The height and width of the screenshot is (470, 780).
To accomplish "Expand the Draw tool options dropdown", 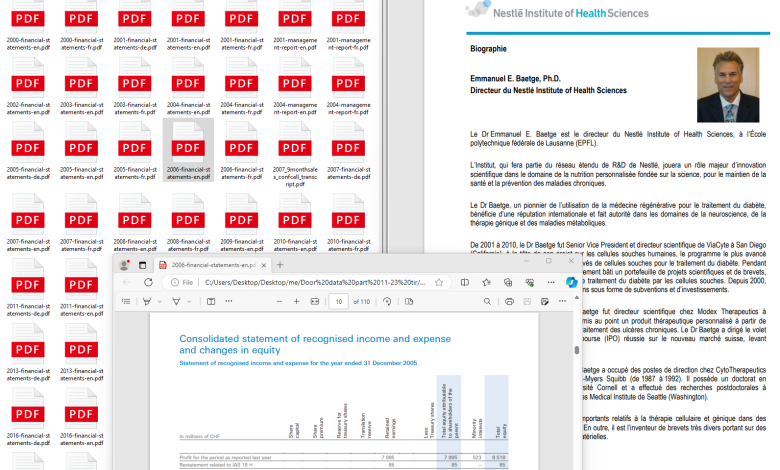I will point(160,301).
